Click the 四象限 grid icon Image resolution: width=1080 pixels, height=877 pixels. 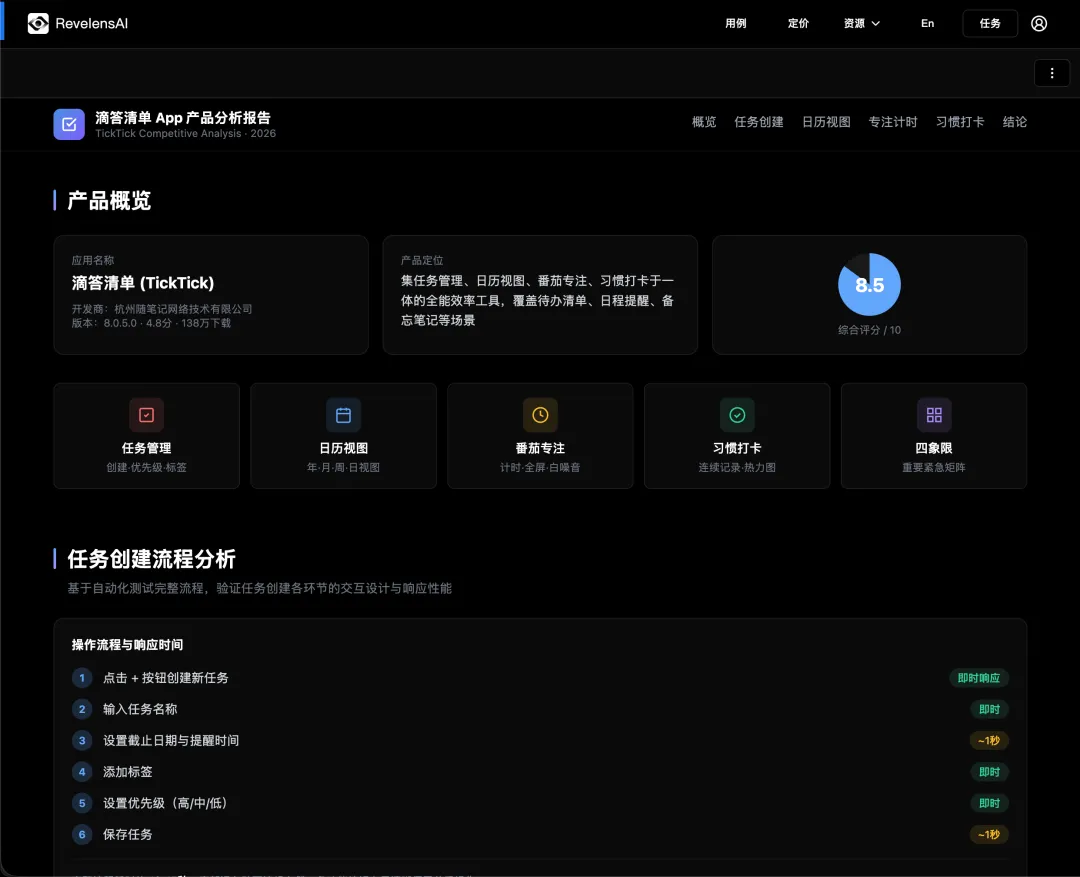(x=934, y=415)
